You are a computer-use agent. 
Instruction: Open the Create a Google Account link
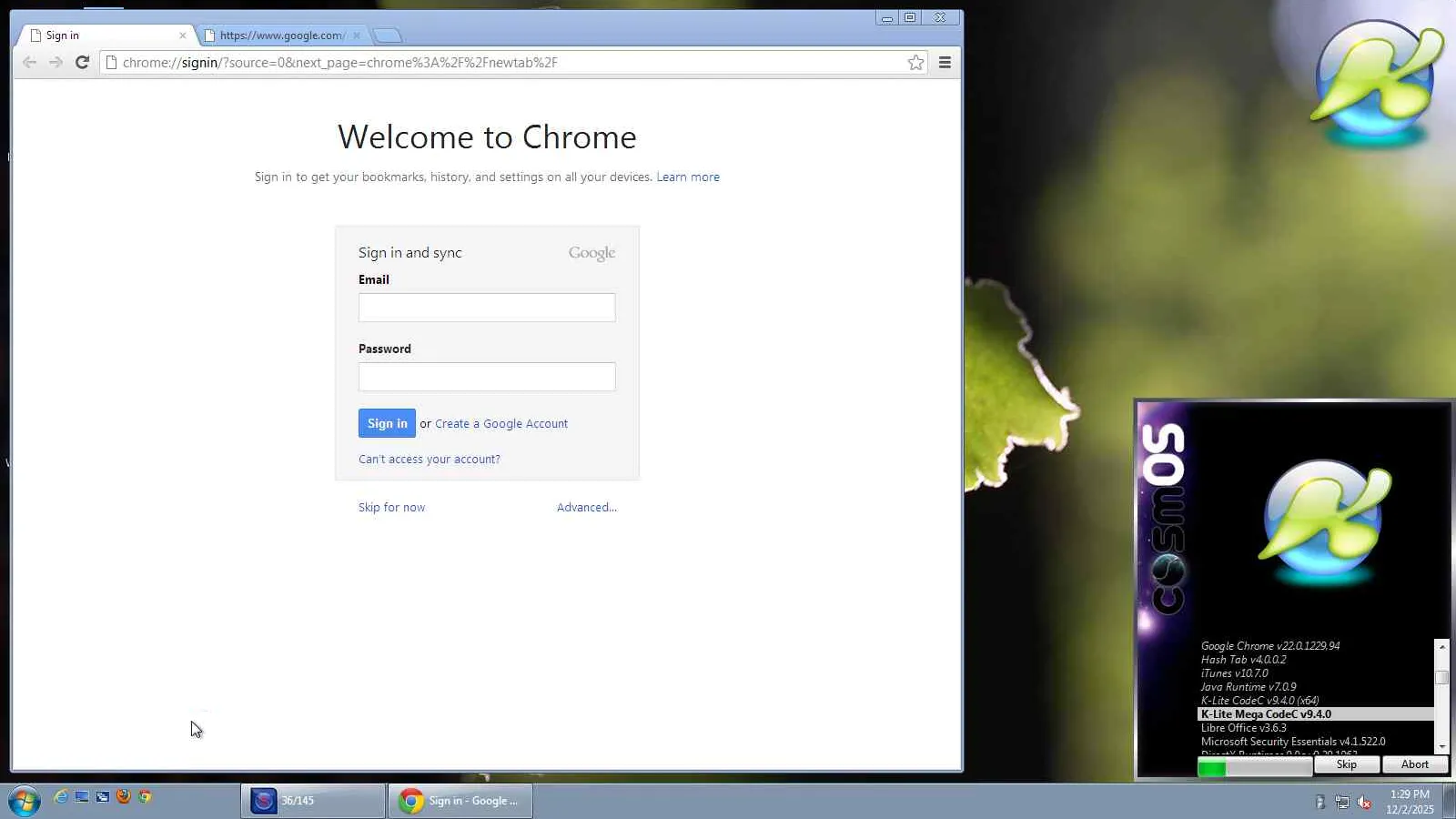click(501, 423)
